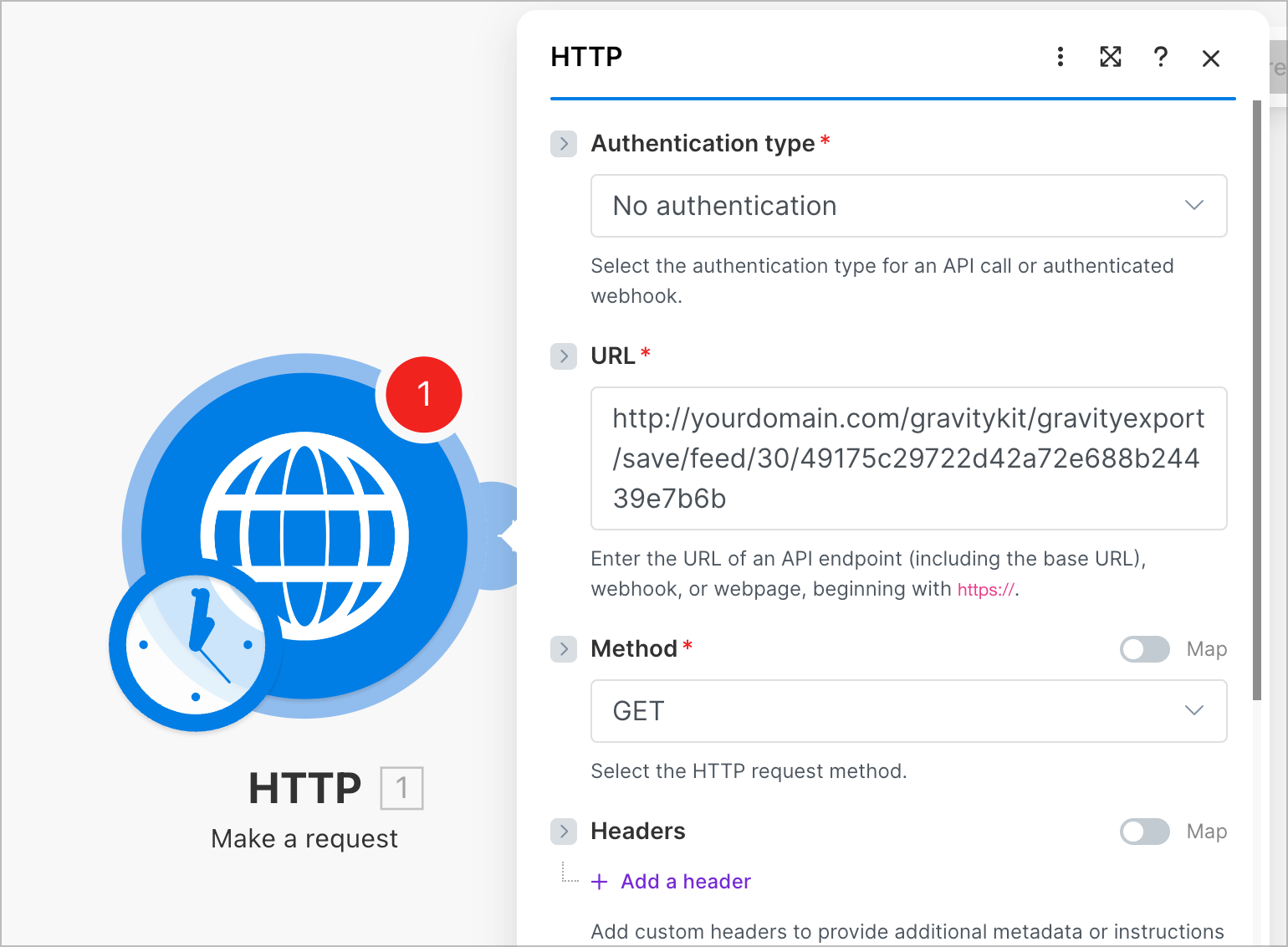Open the help question mark icon
Viewport: 1288px width, 947px height.
pyautogui.click(x=1160, y=58)
